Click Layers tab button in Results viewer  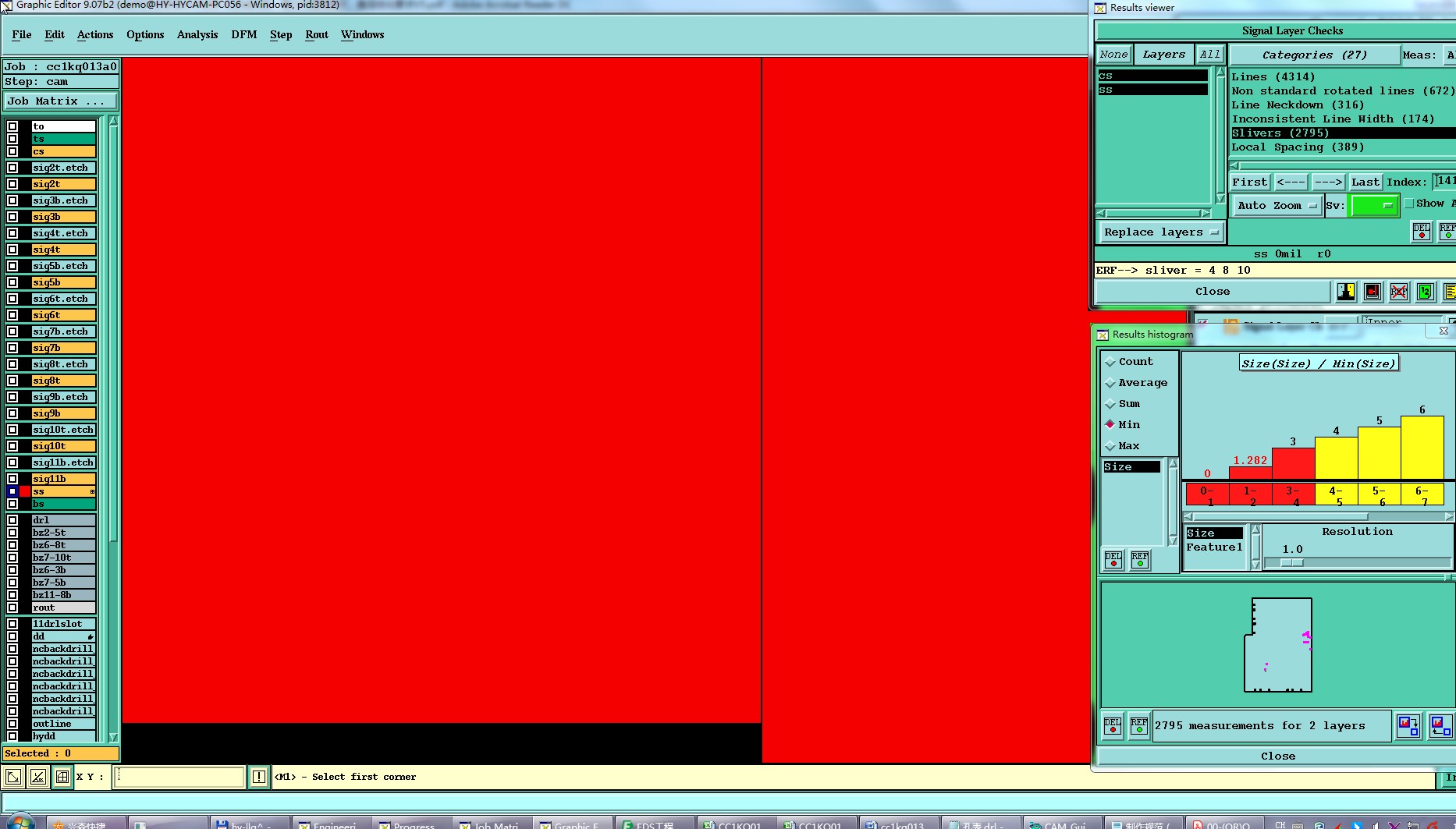[x=1163, y=55]
